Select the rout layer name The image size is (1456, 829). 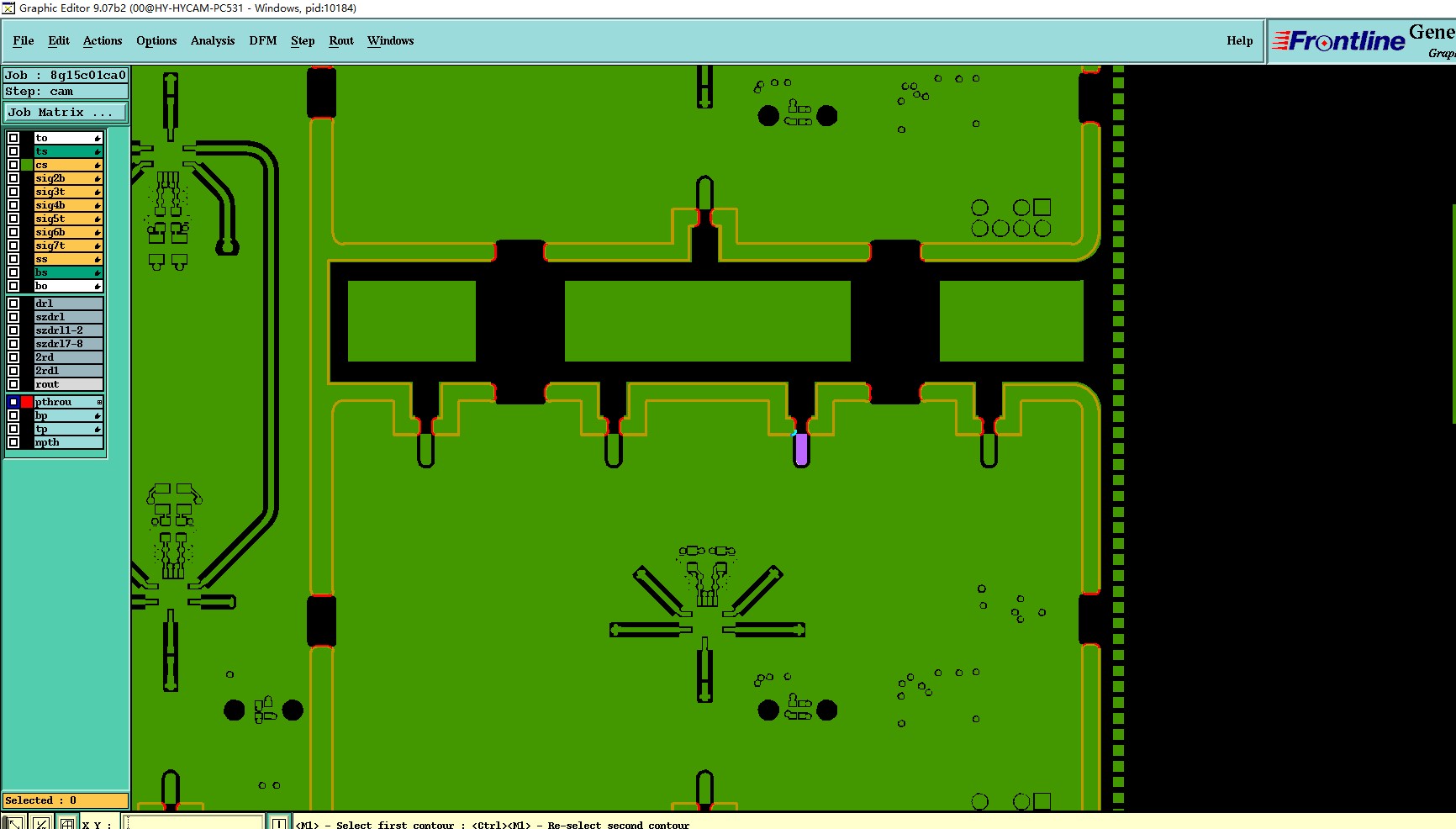pyautogui.click(x=69, y=384)
